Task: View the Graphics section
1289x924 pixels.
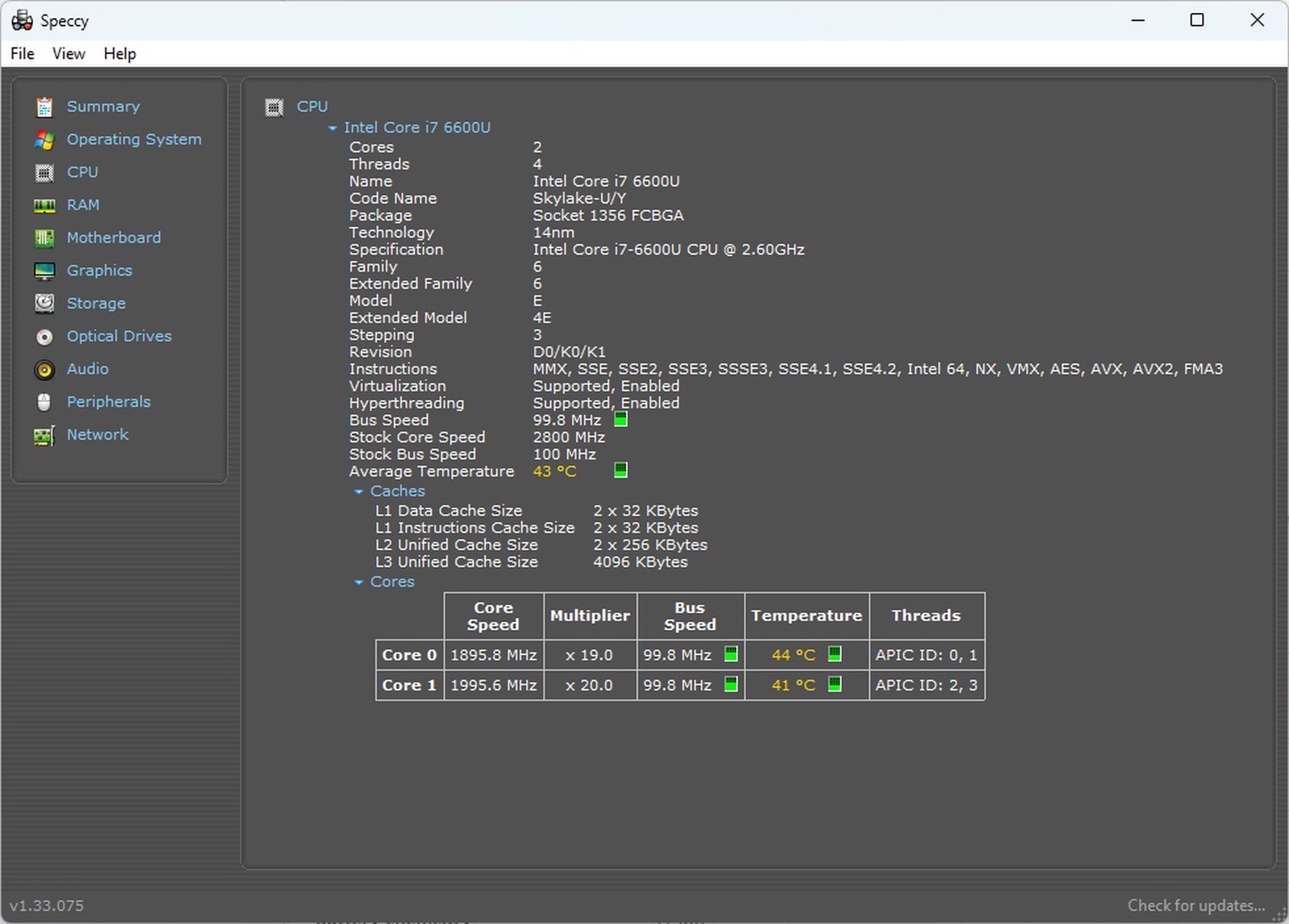Action: 99,271
